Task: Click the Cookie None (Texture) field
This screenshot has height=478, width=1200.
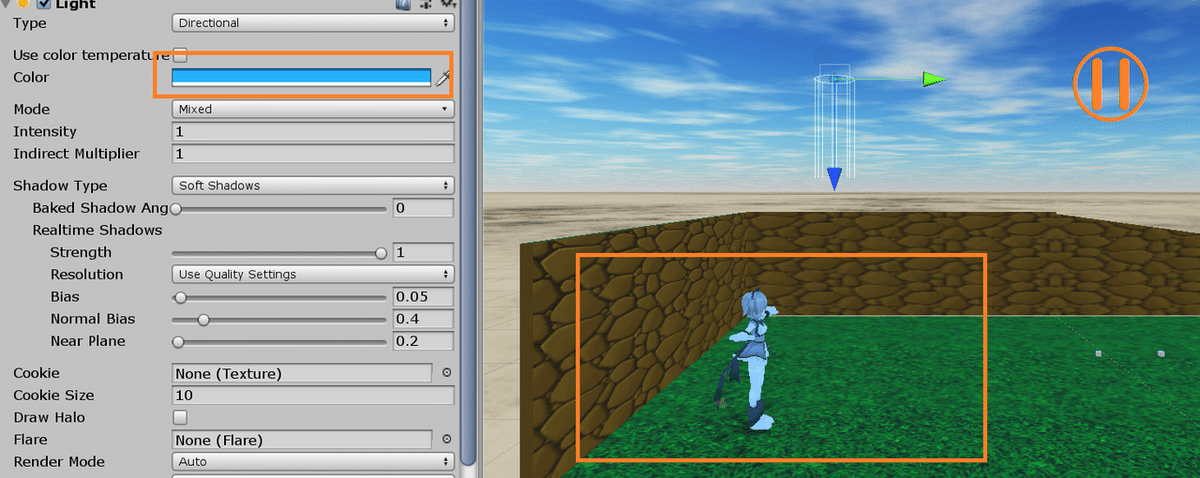Action: pos(301,373)
